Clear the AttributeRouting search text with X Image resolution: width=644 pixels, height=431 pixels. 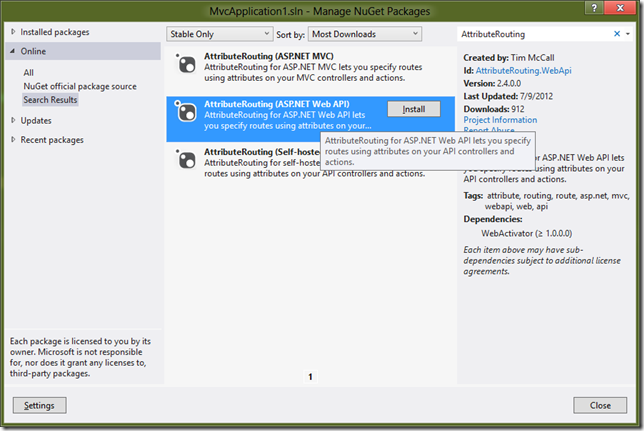tap(617, 34)
